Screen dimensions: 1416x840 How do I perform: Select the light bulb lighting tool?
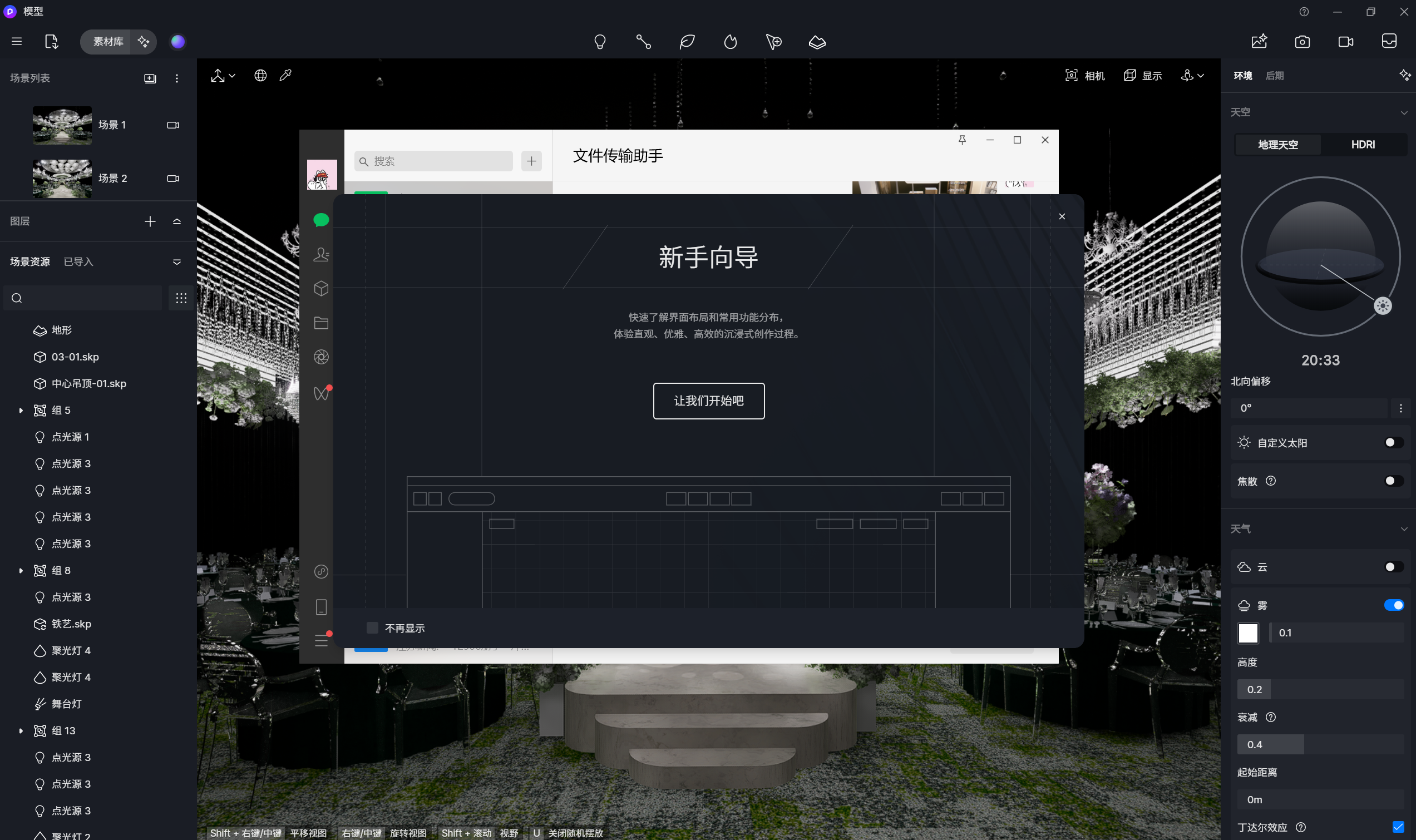pyautogui.click(x=600, y=41)
